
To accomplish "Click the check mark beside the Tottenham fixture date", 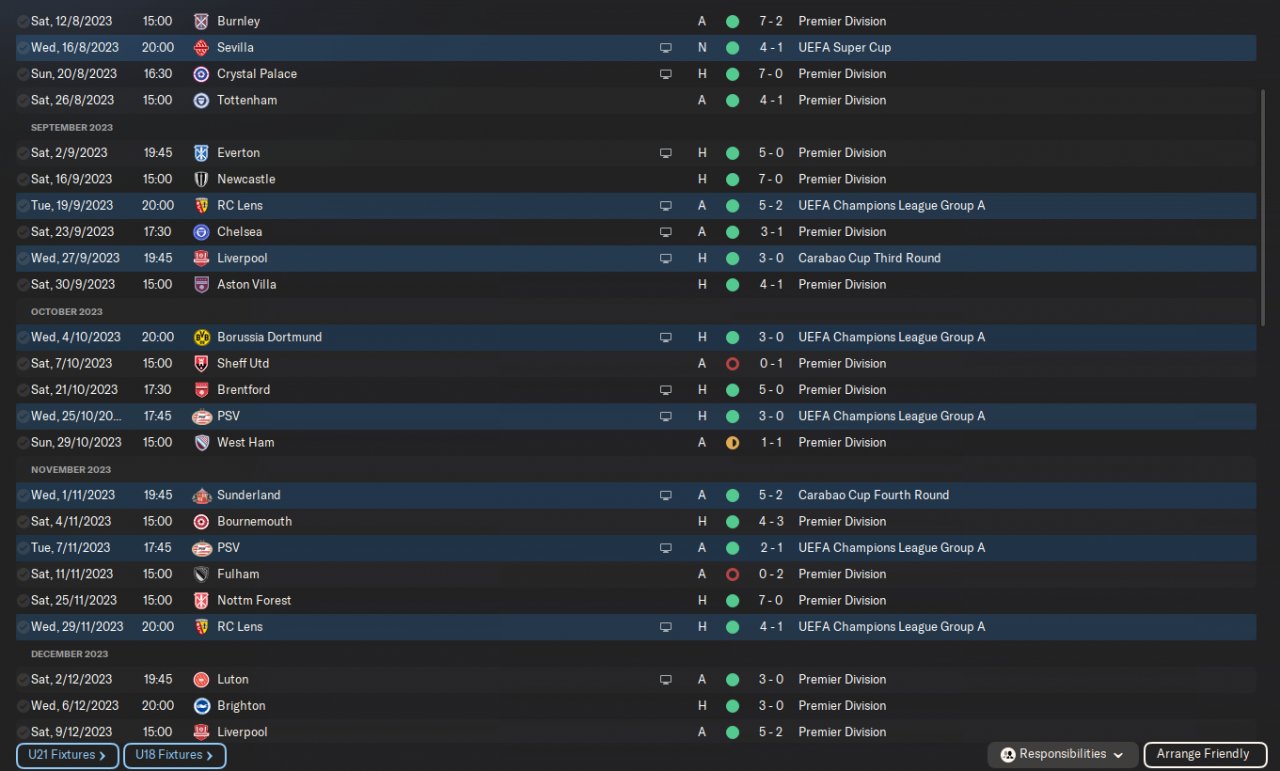I will (23, 100).
